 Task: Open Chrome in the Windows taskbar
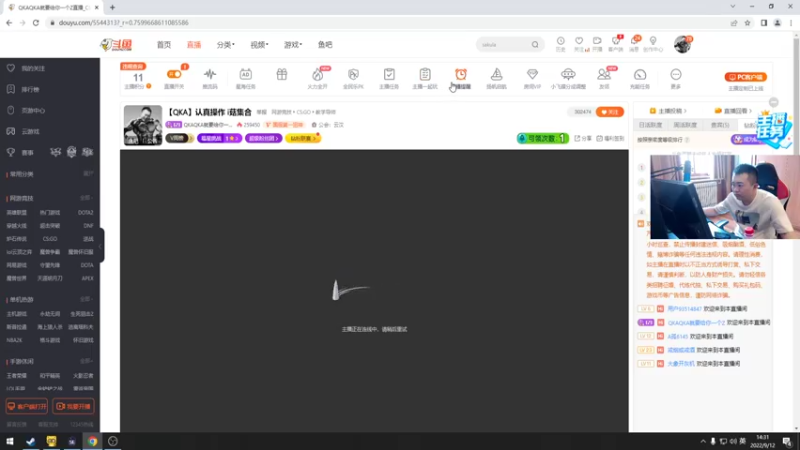92,441
